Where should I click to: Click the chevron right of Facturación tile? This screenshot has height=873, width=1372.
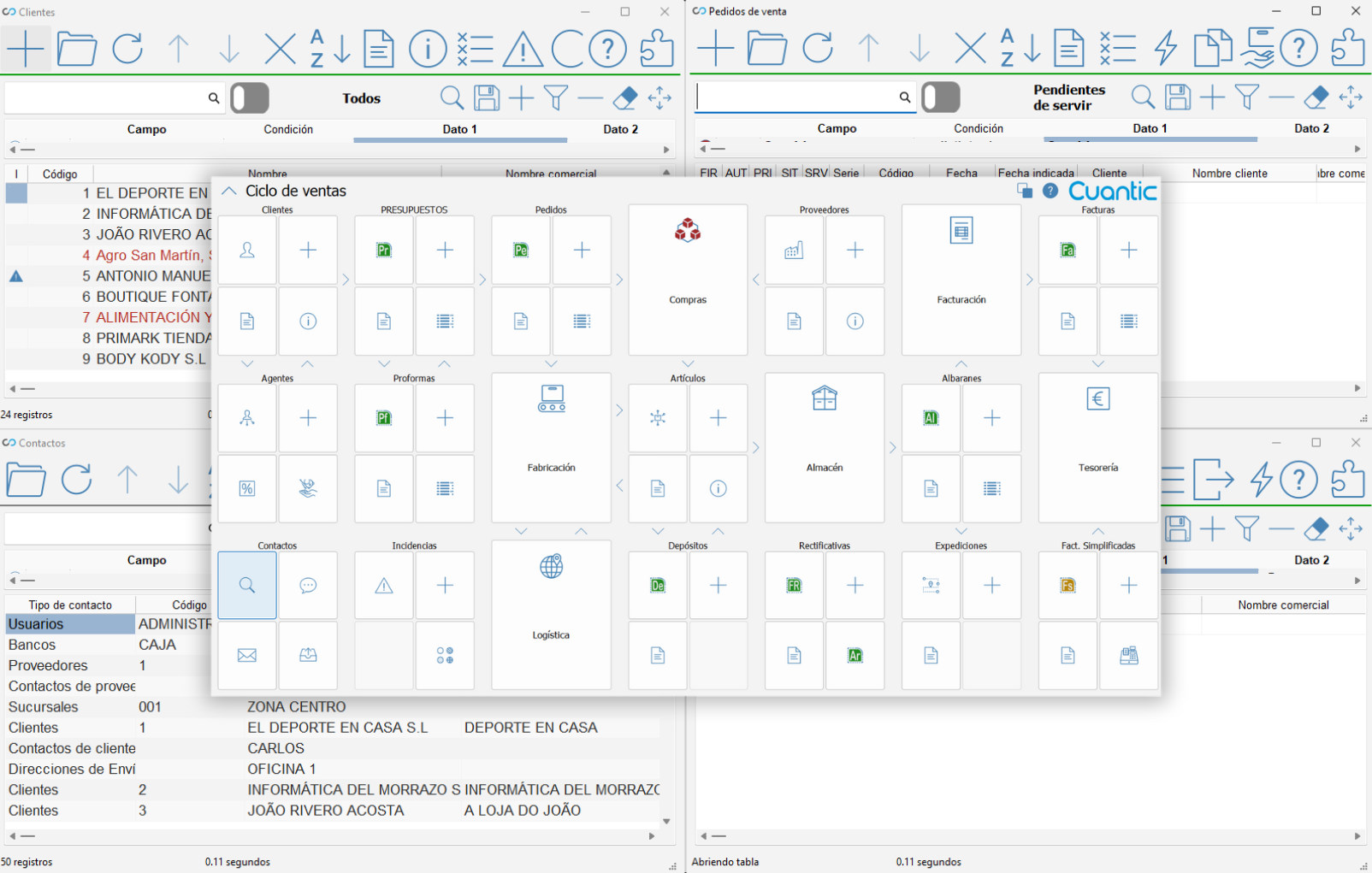1029,280
